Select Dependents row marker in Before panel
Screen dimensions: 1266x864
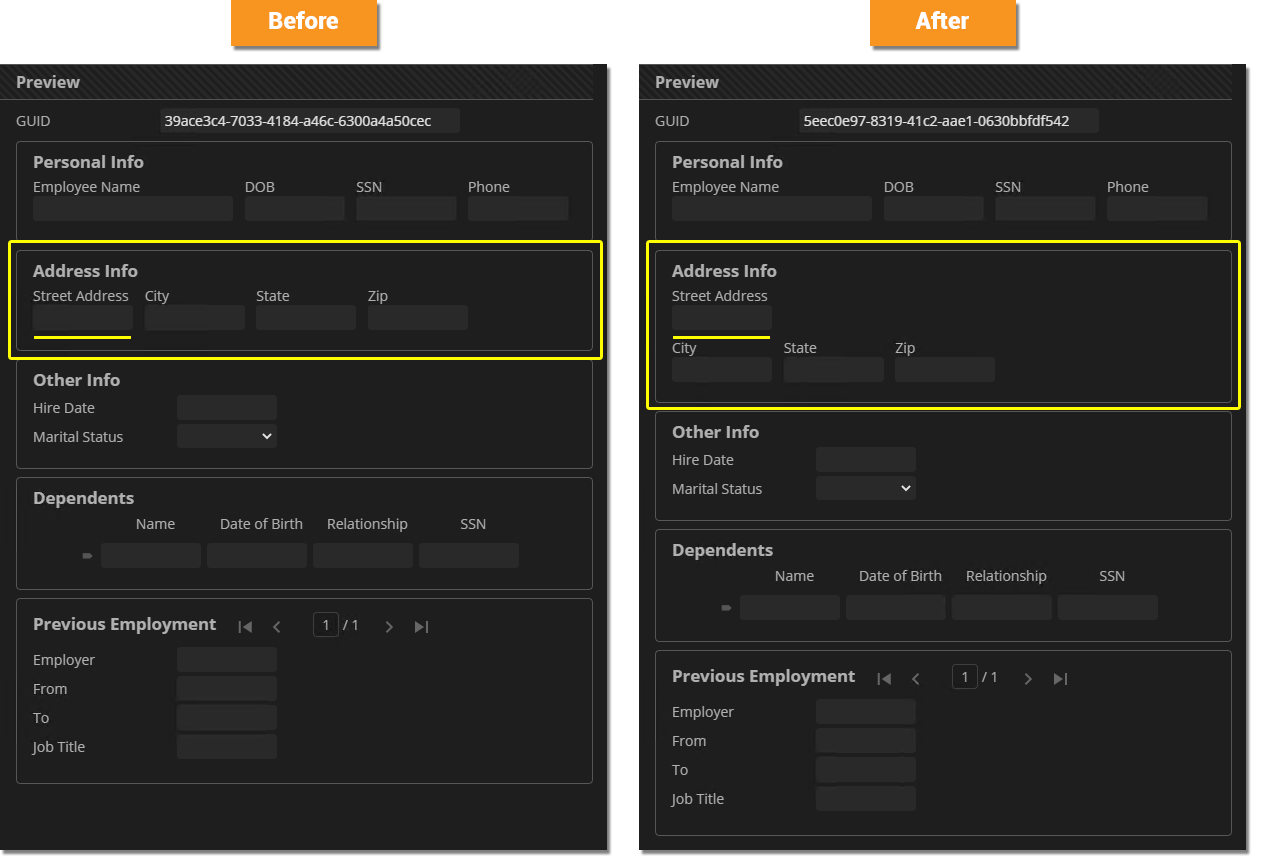click(87, 555)
